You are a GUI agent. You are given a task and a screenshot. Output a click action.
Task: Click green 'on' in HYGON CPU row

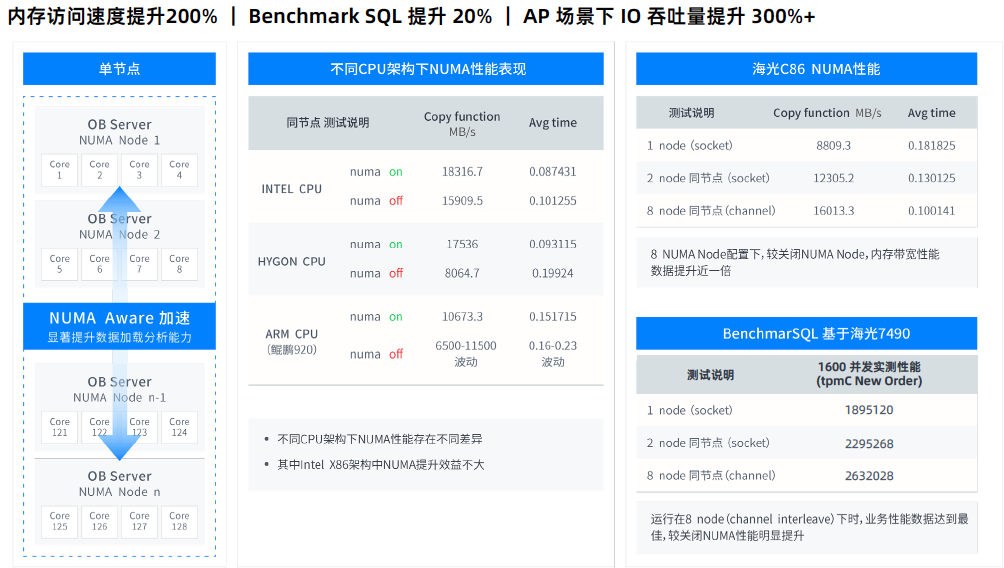(x=396, y=244)
